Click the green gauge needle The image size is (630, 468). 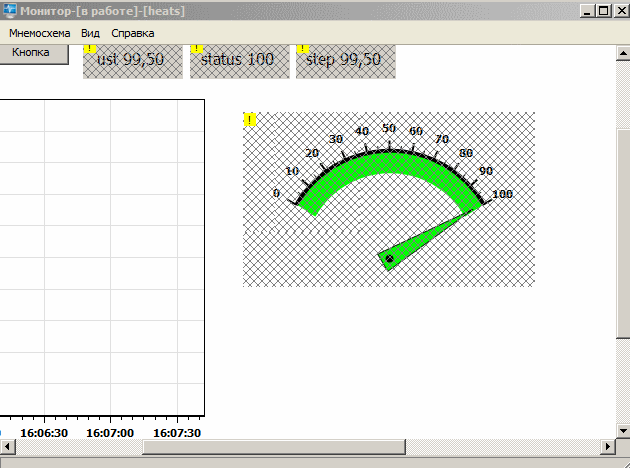pos(425,240)
